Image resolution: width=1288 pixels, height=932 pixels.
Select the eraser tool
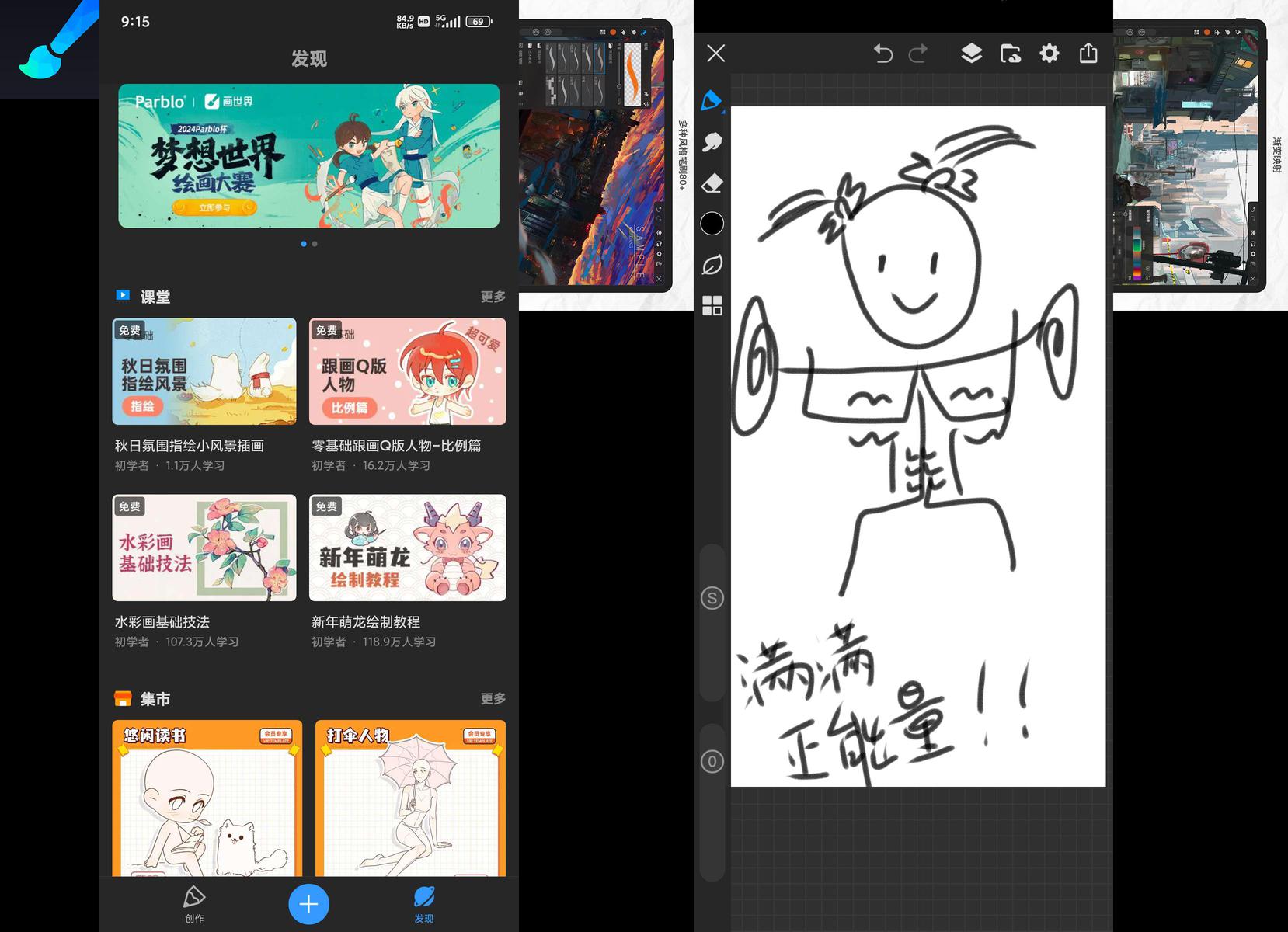[x=712, y=183]
